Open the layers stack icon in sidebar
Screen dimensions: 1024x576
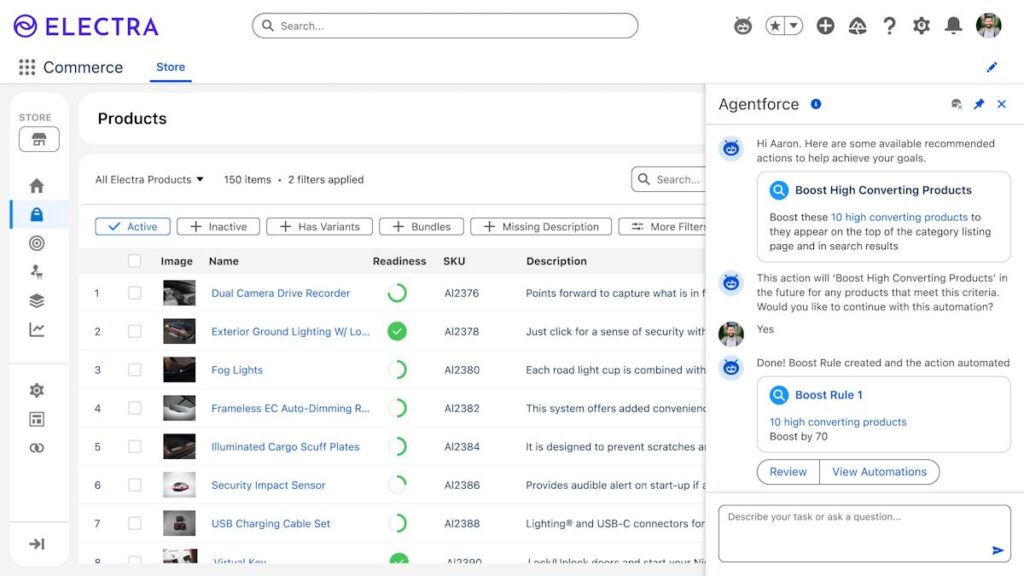click(37, 300)
